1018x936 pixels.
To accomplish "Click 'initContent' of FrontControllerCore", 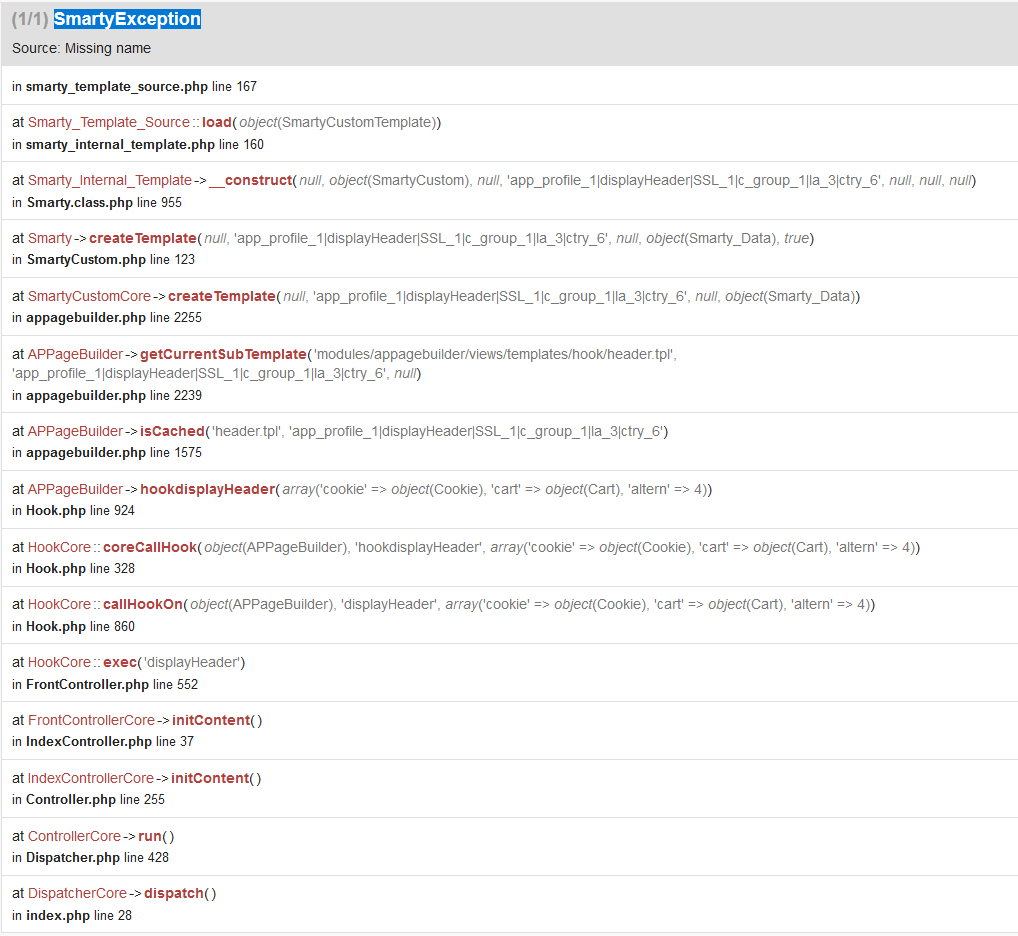I will [x=211, y=720].
